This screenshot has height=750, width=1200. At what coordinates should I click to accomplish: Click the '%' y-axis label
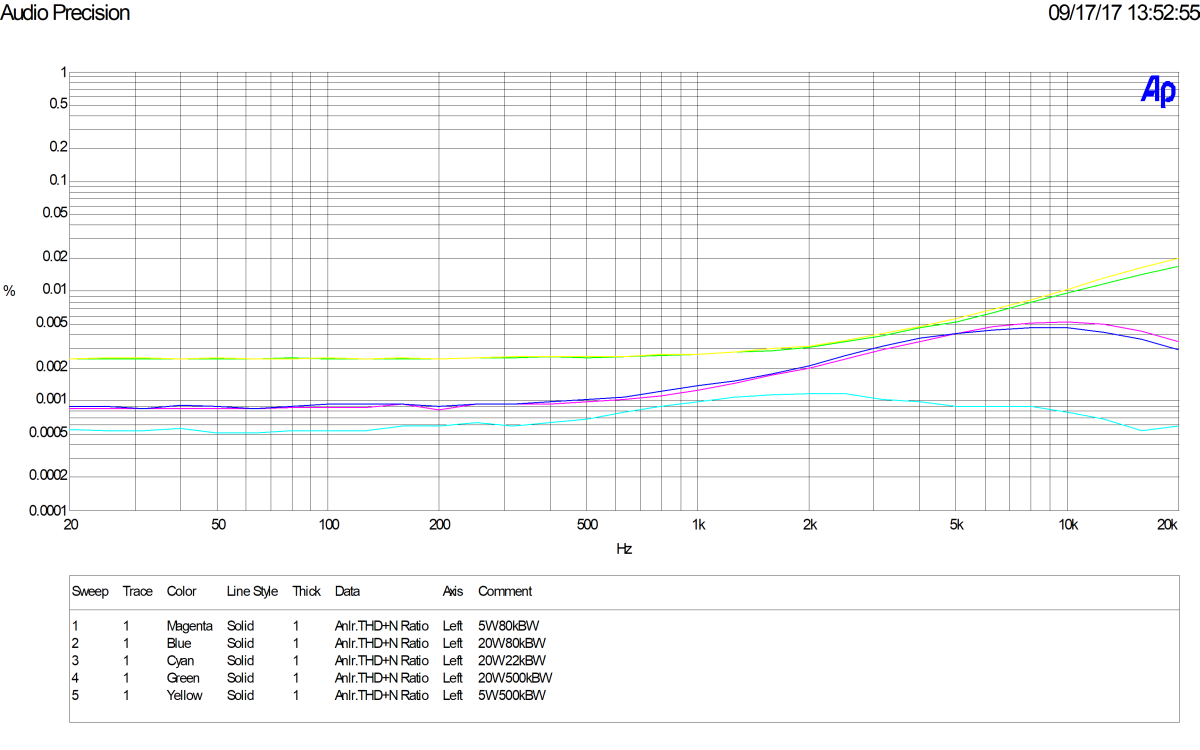[x=10, y=291]
